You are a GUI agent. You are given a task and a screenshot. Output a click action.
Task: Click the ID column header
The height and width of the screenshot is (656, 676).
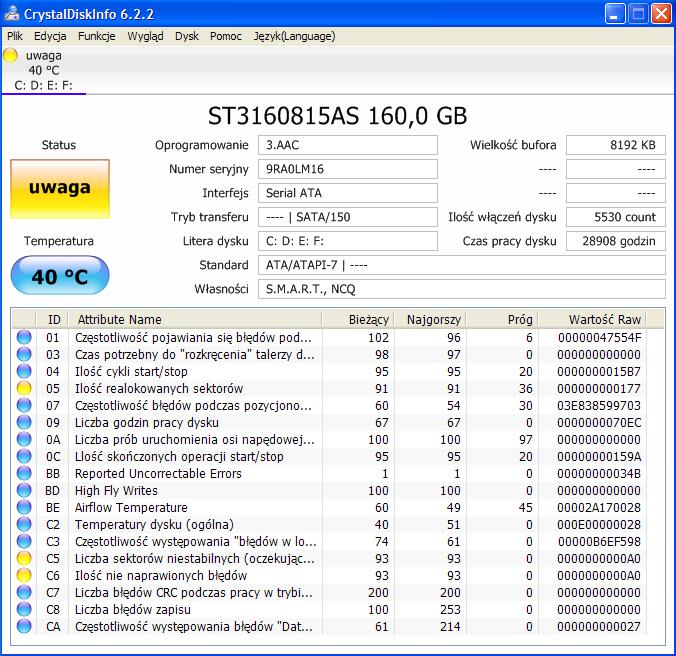point(52,319)
